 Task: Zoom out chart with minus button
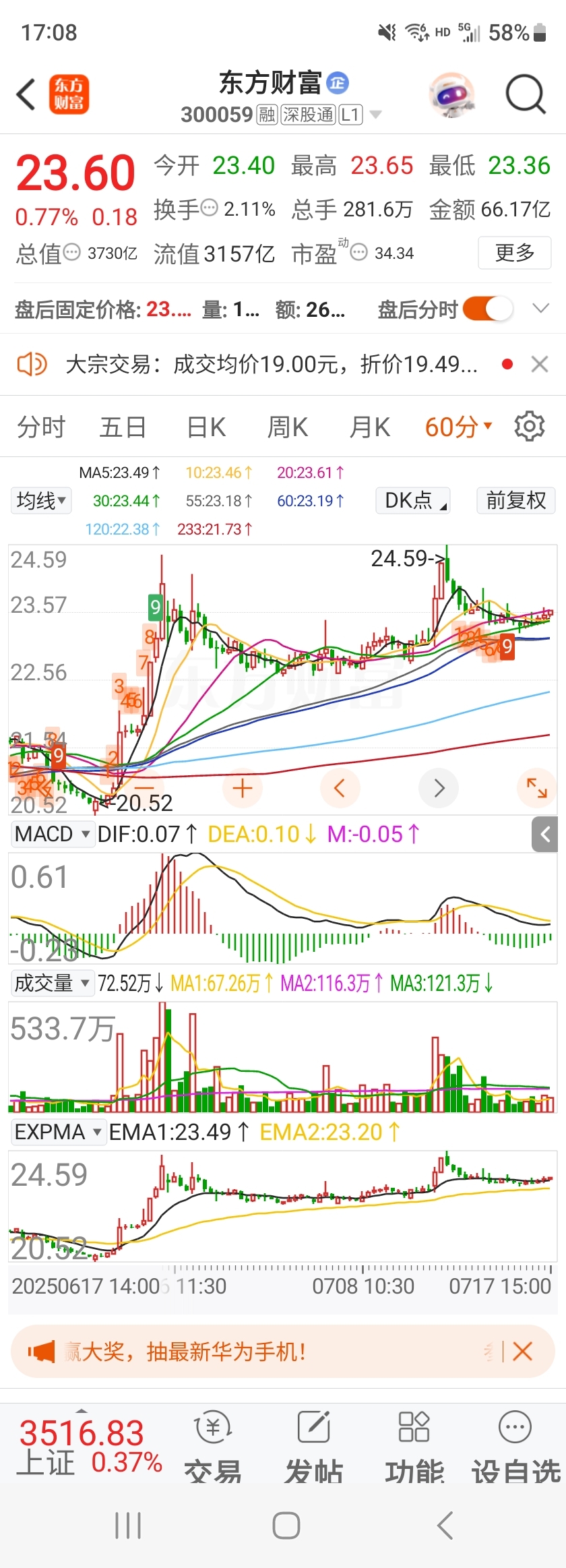coord(145,788)
